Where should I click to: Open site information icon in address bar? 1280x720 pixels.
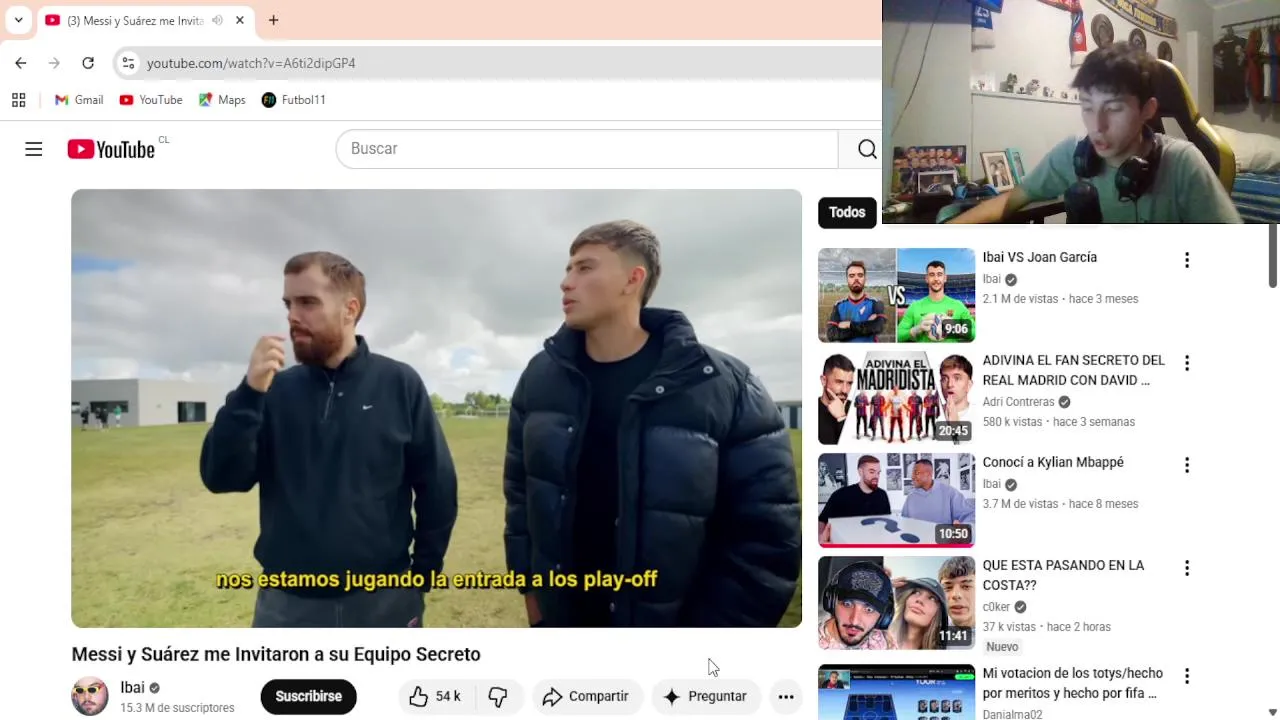coord(128,63)
